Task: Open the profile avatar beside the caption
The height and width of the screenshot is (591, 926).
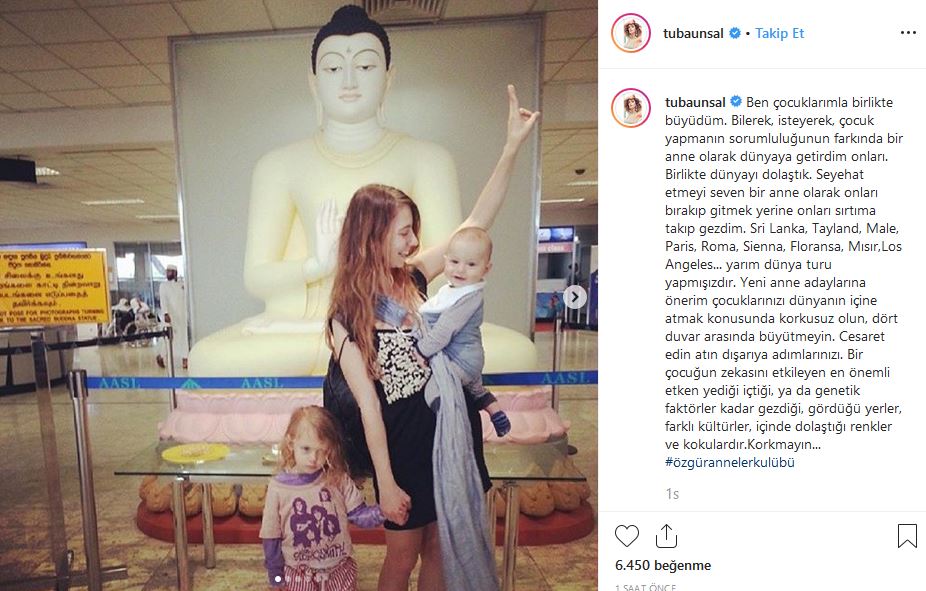Action: pos(631,108)
